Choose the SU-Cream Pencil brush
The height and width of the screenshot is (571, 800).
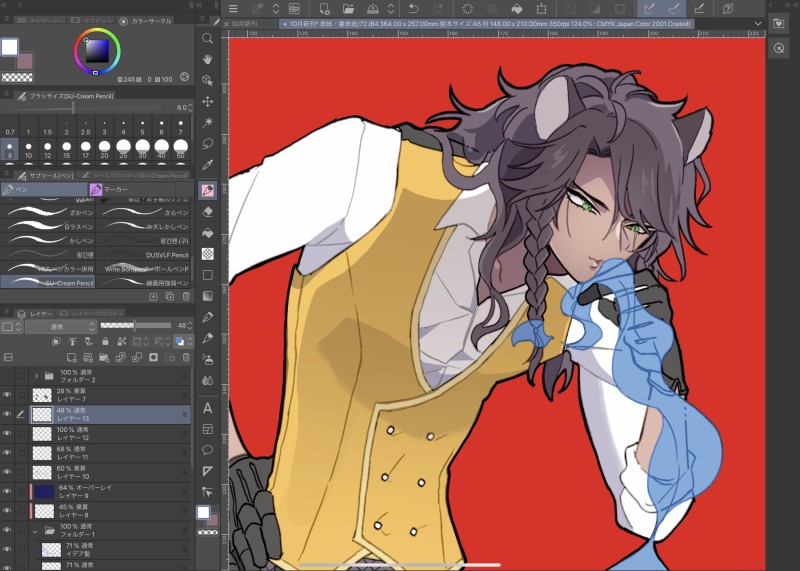(x=48, y=283)
